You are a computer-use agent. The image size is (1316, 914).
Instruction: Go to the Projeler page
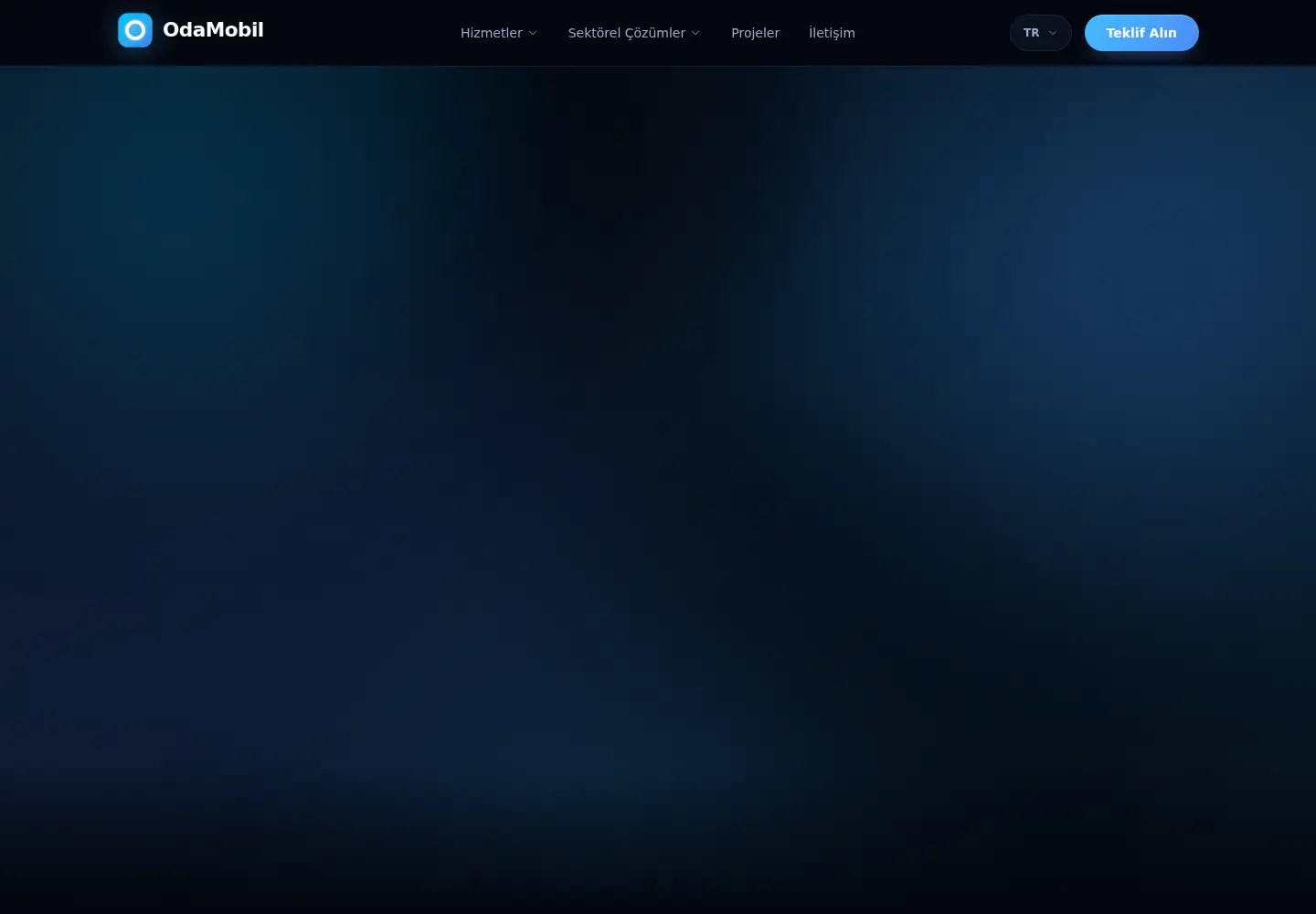(755, 33)
